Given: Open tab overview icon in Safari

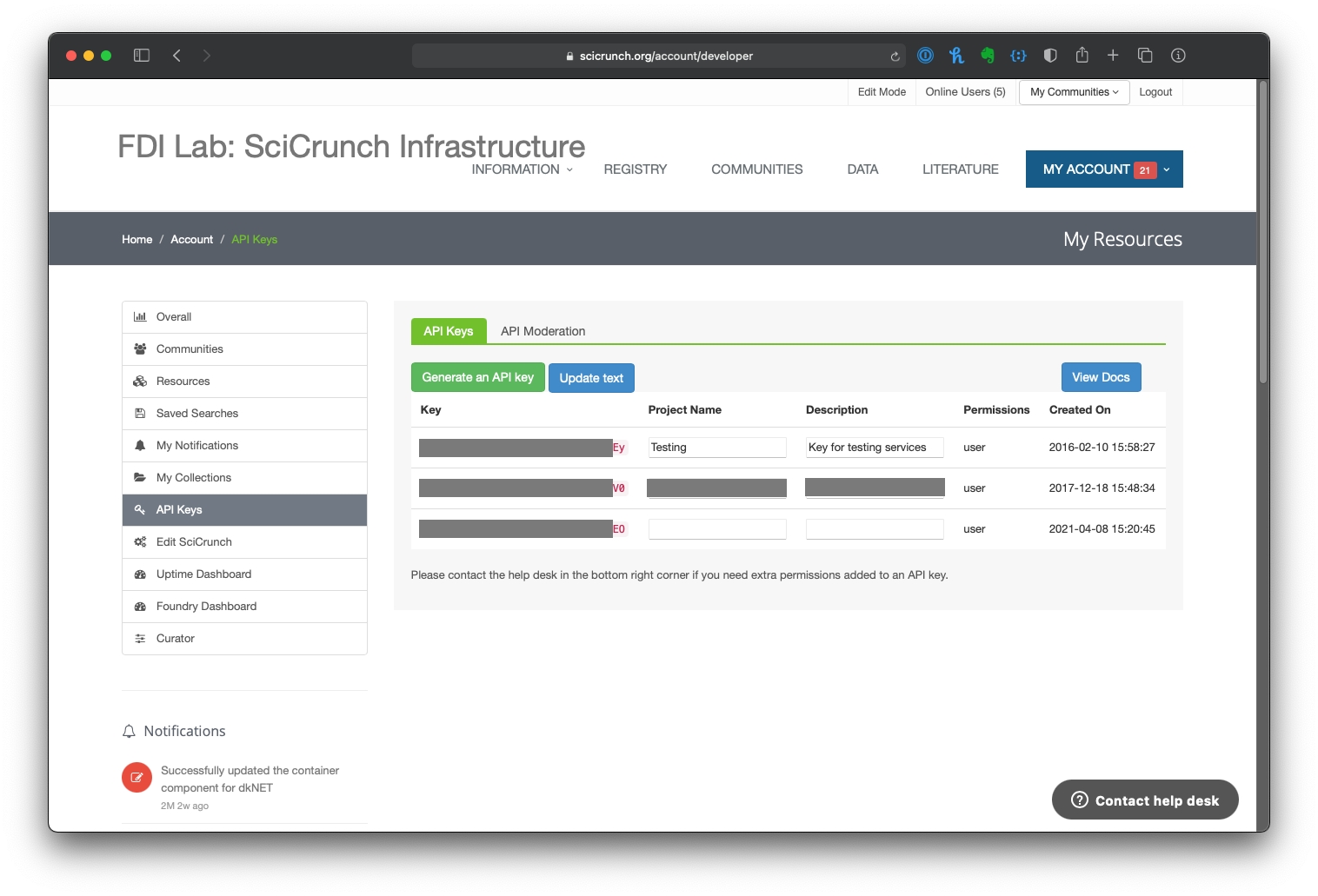Looking at the screenshot, I should click(x=1145, y=56).
